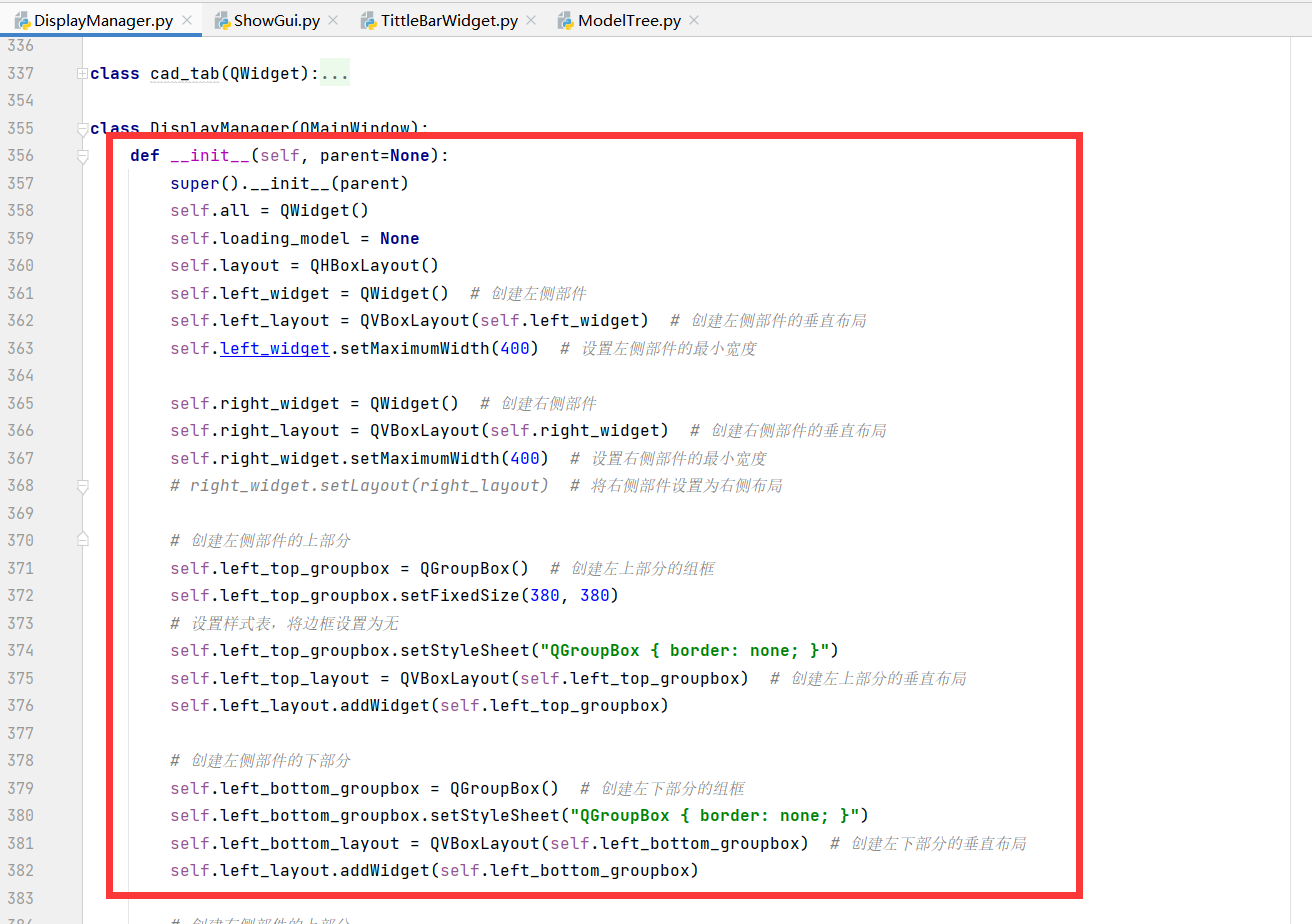Switch to the ModelTree.py tab
1312x924 pixels.
click(x=629, y=20)
